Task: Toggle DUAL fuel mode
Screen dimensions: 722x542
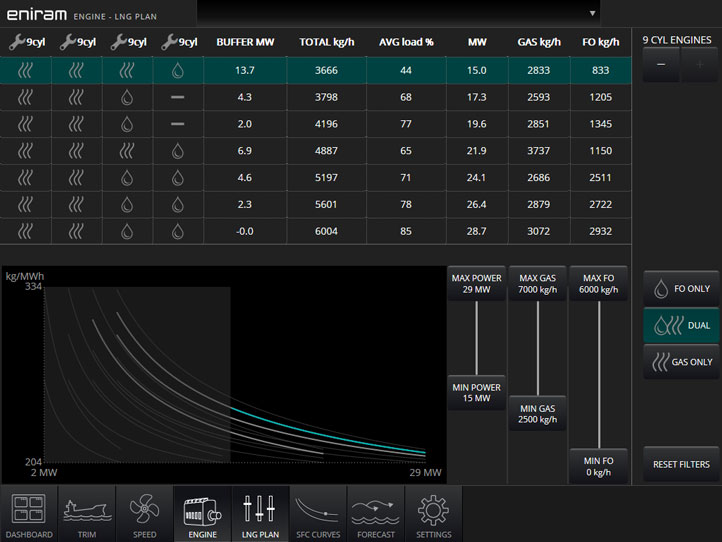Action: click(681, 326)
